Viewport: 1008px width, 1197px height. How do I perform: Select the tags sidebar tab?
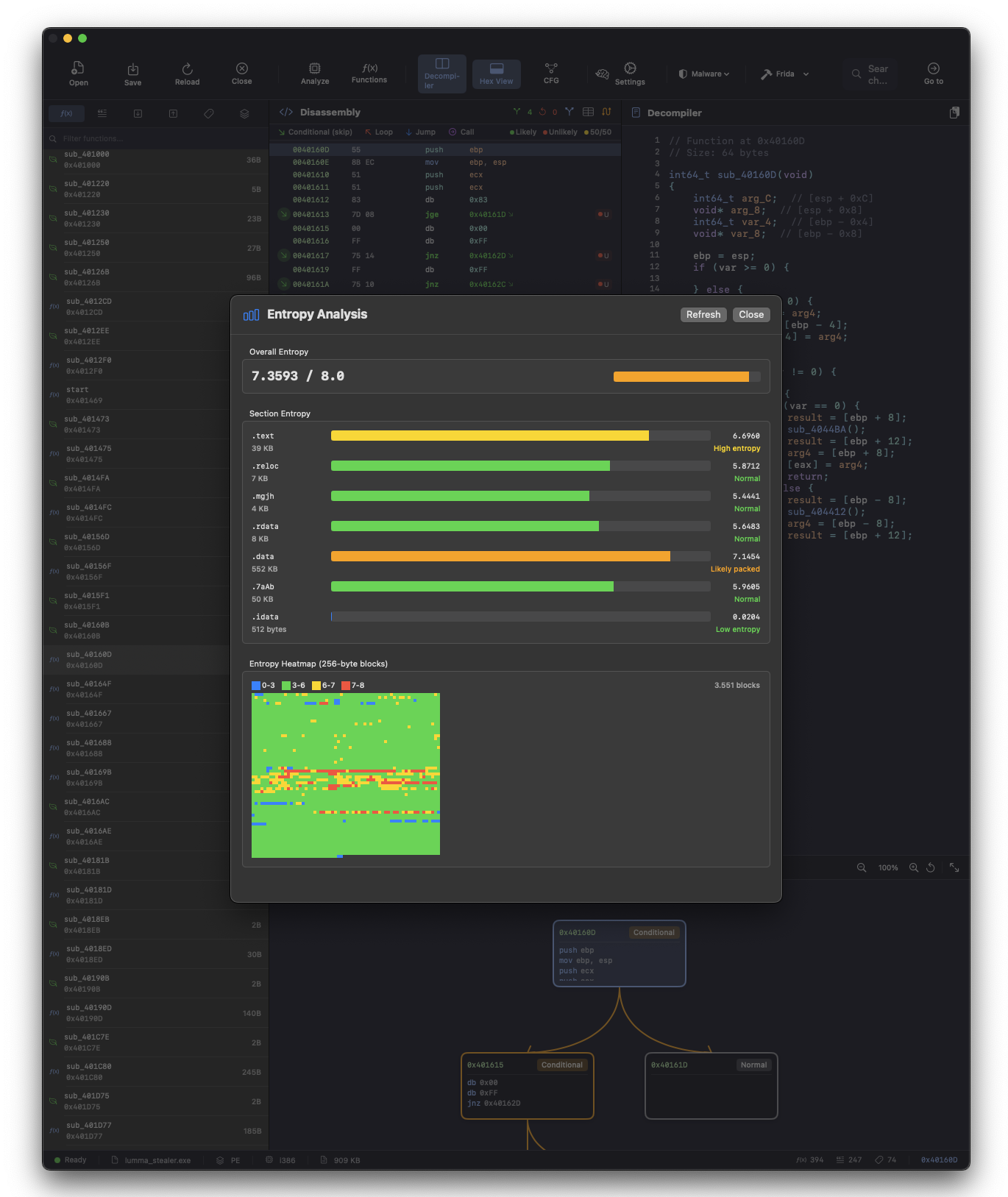[x=209, y=113]
